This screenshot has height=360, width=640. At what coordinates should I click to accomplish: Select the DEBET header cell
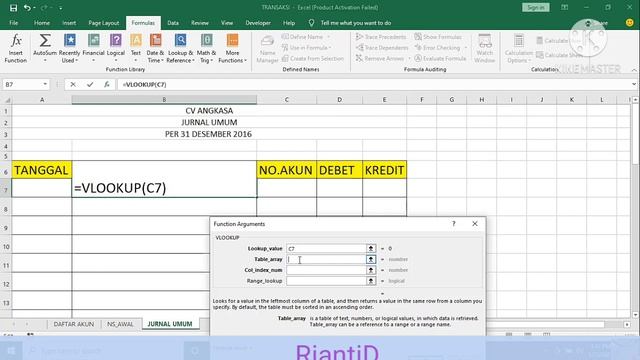[x=339, y=170]
